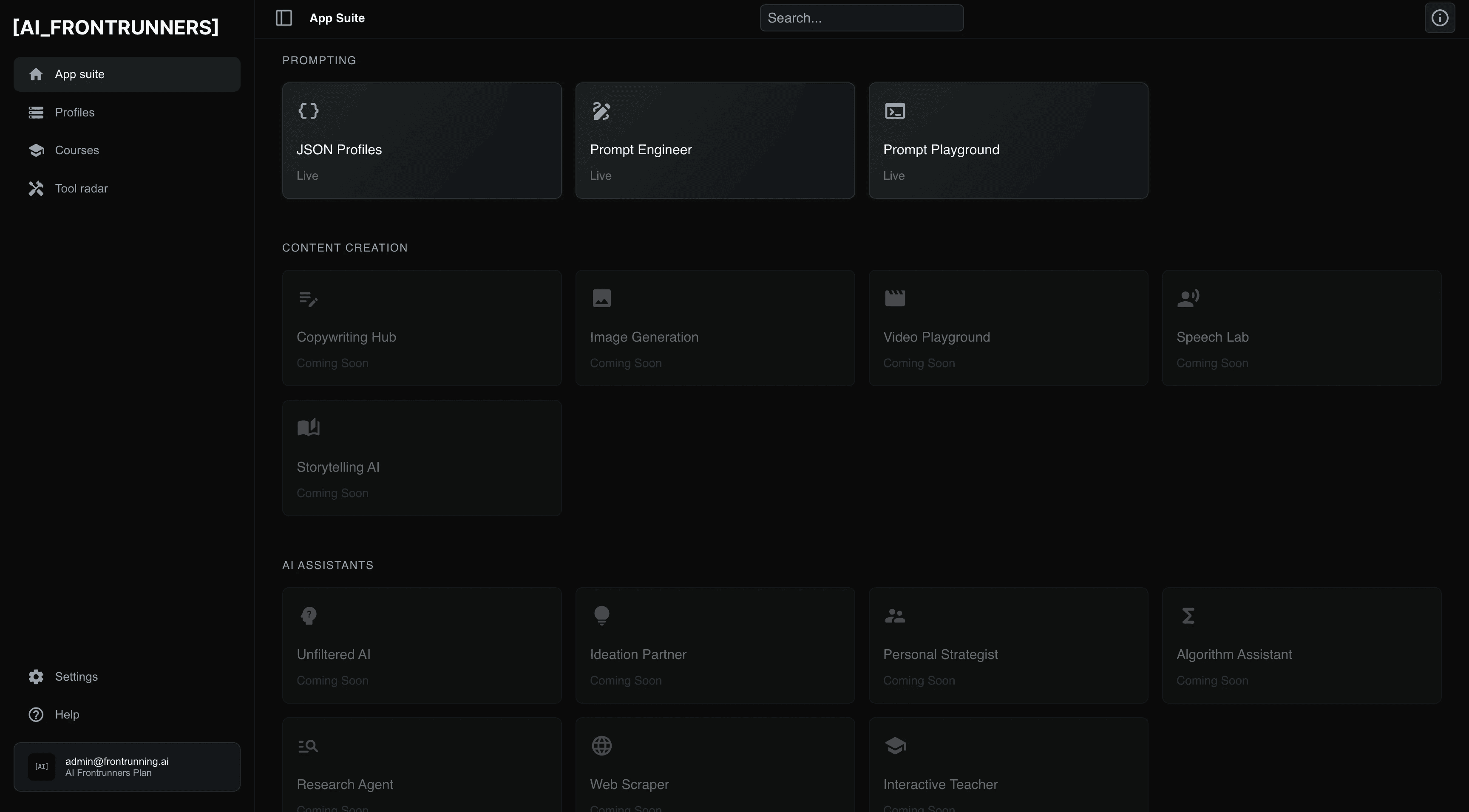The width and height of the screenshot is (1469, 812).
Task: Click Live status under JSON Profiles
Action: [307, 175]
